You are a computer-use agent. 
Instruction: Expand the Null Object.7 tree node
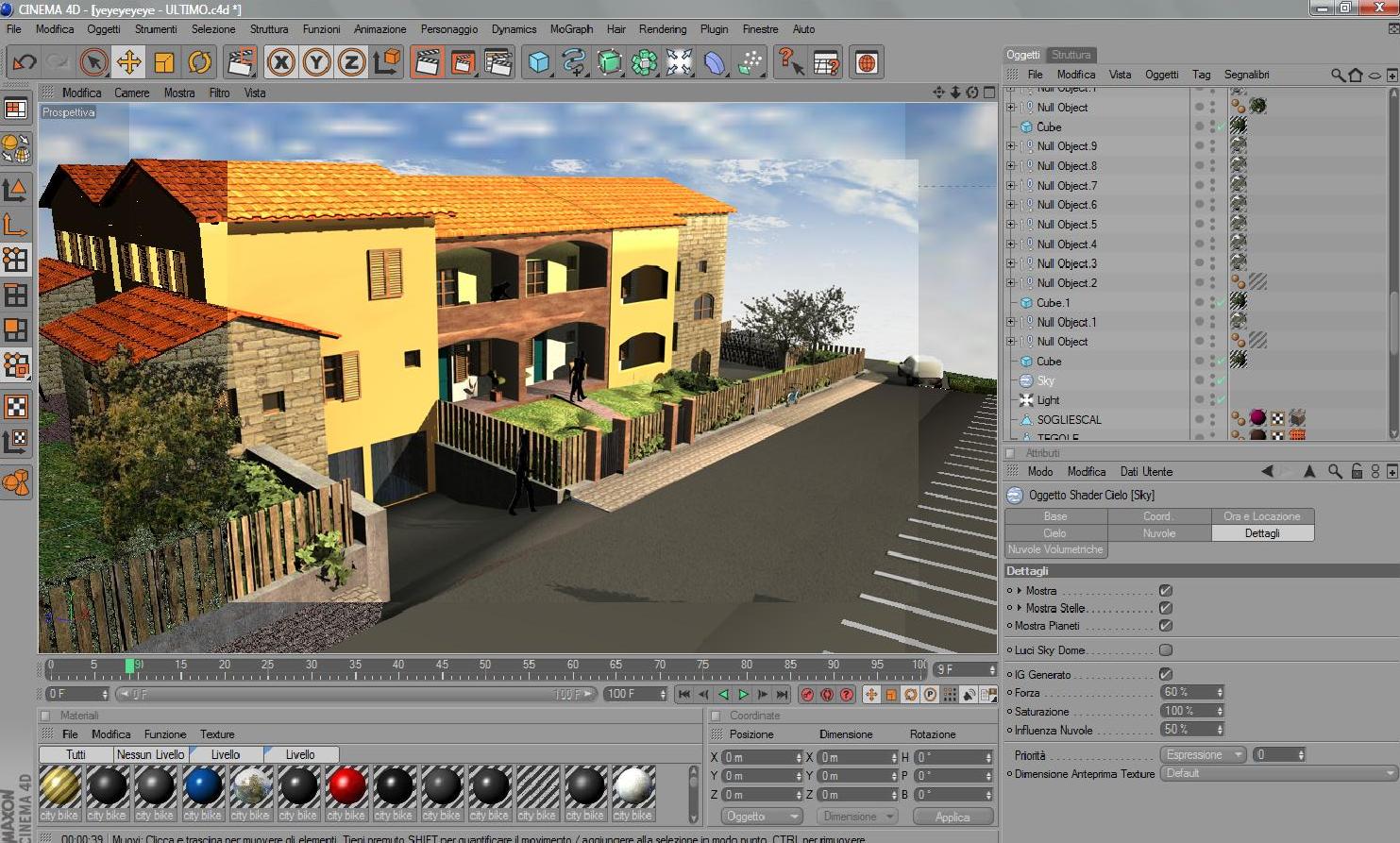(x=1012, y=185)
